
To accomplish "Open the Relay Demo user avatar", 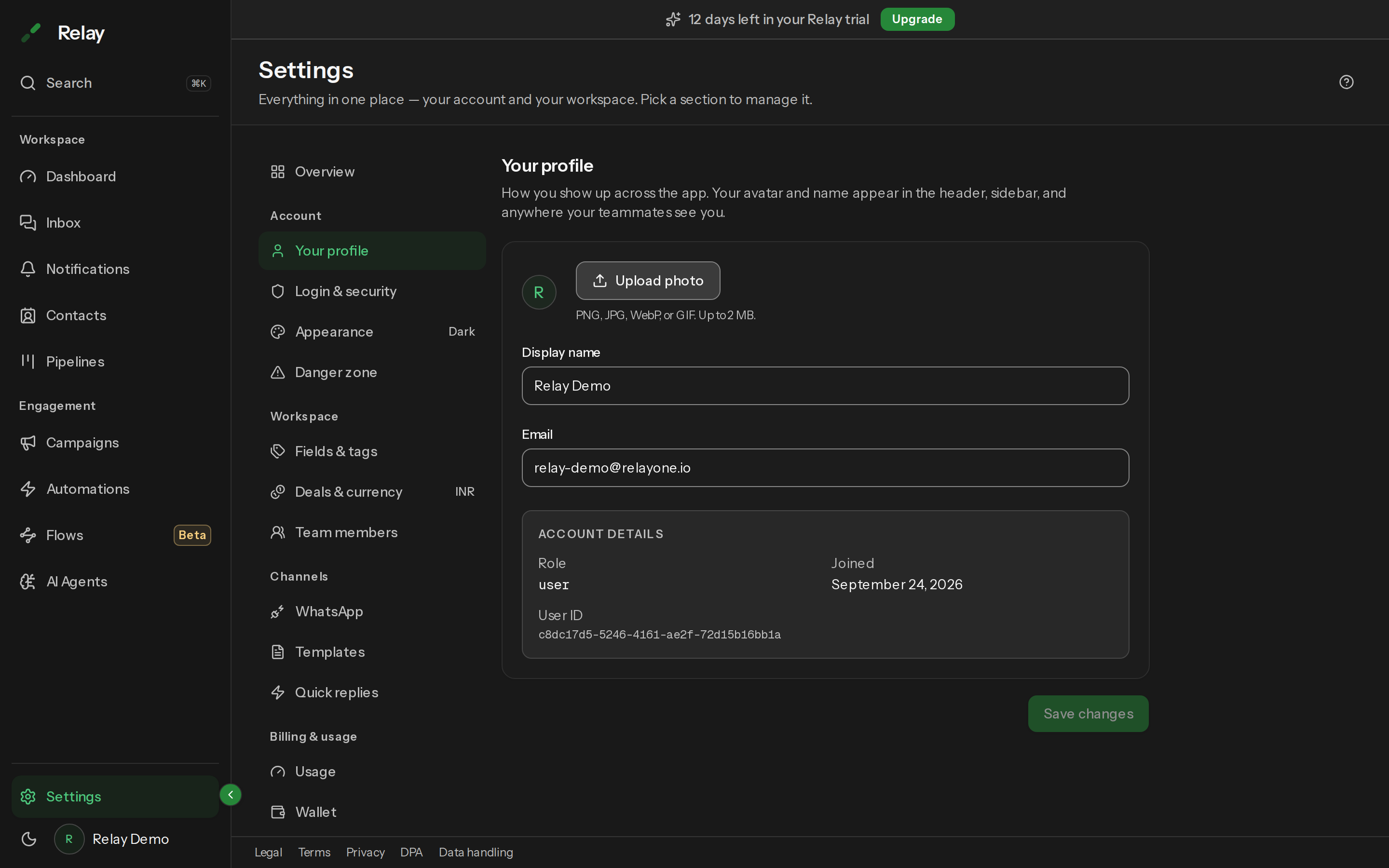I will coord(69,839).
